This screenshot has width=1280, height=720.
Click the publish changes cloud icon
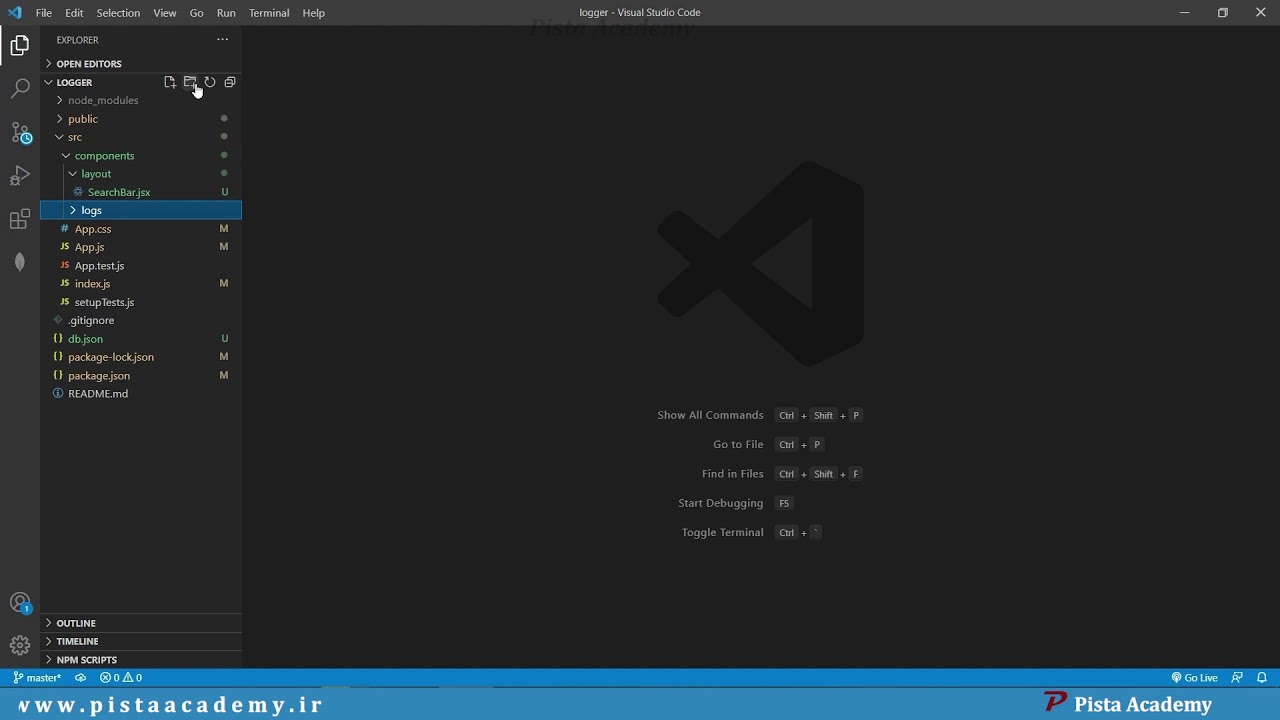(x=81, y=678)
